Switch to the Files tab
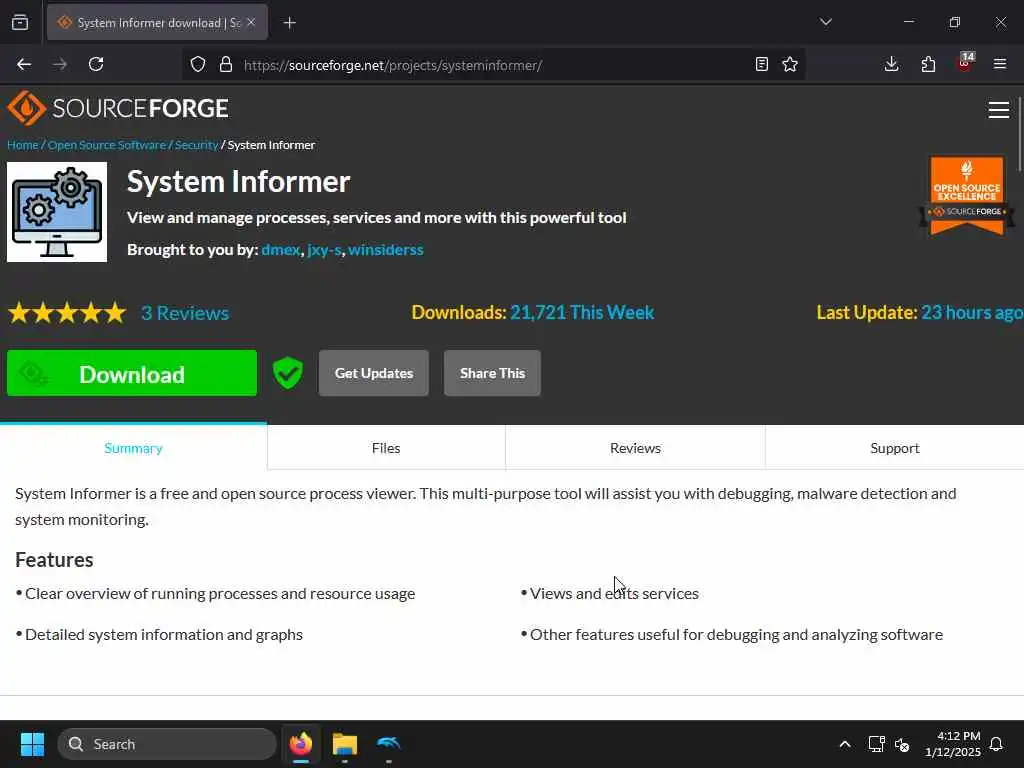Viewport: 1024px width, 768px height. [386, 447]
